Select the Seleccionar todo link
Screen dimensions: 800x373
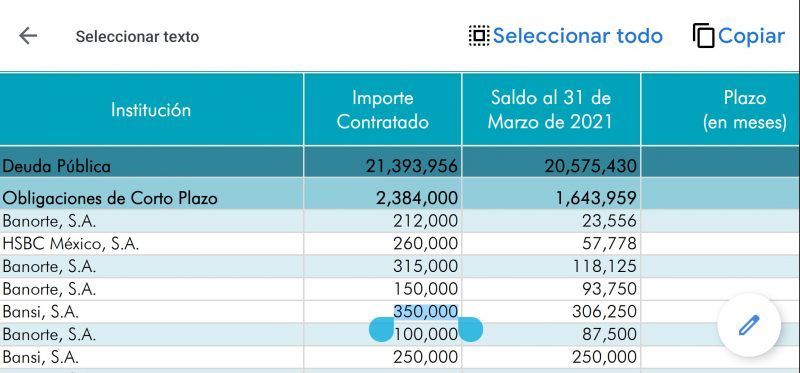click(x=578, y=36)
